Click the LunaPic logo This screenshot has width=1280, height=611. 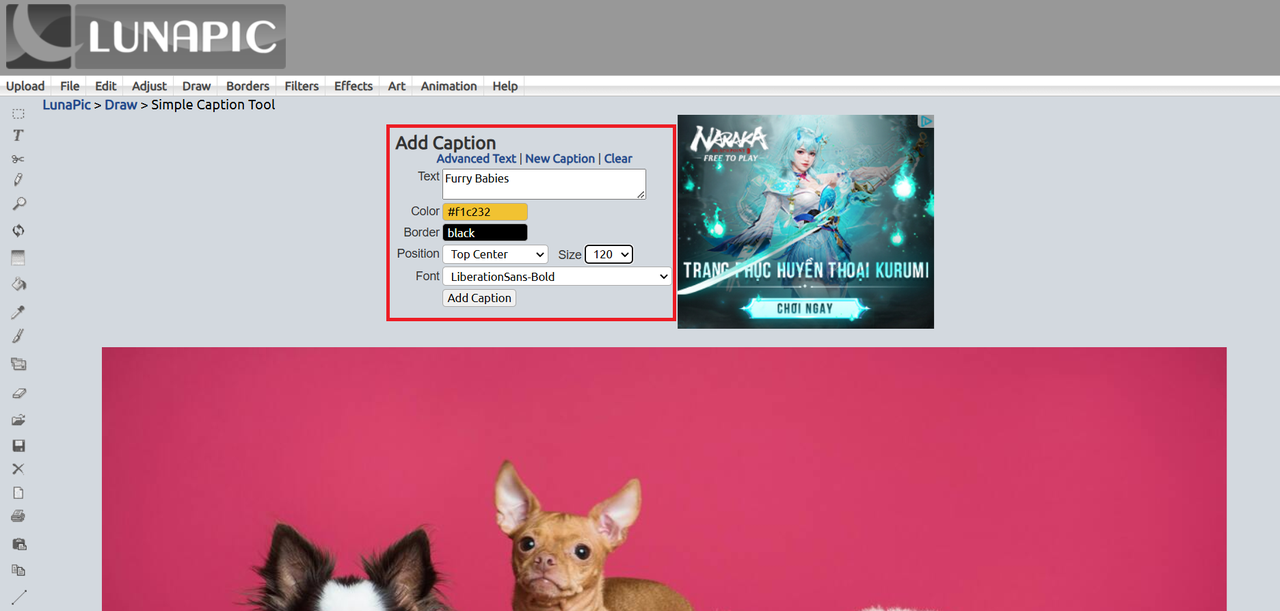pos(146,37)
